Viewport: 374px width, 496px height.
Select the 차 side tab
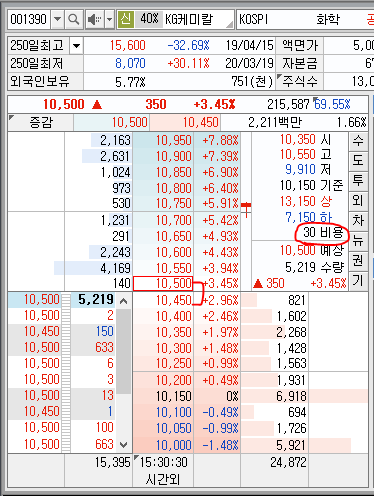tap(358, 221)
